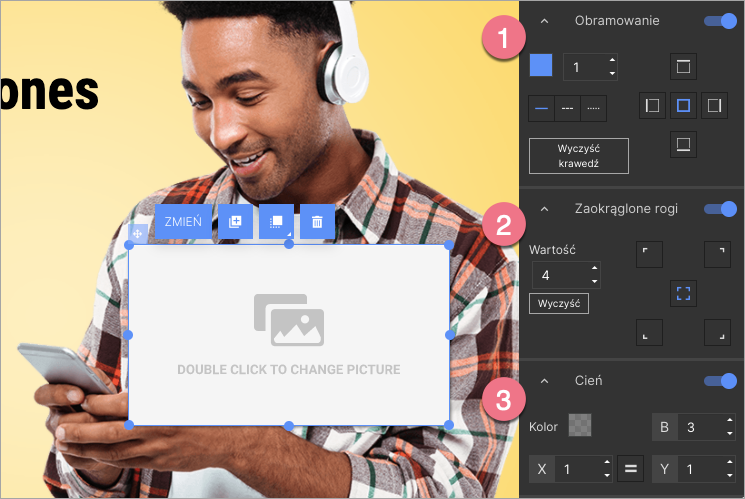Select the top border edge icon
This screenshot has height=499, width=745.
coord(683,67)
